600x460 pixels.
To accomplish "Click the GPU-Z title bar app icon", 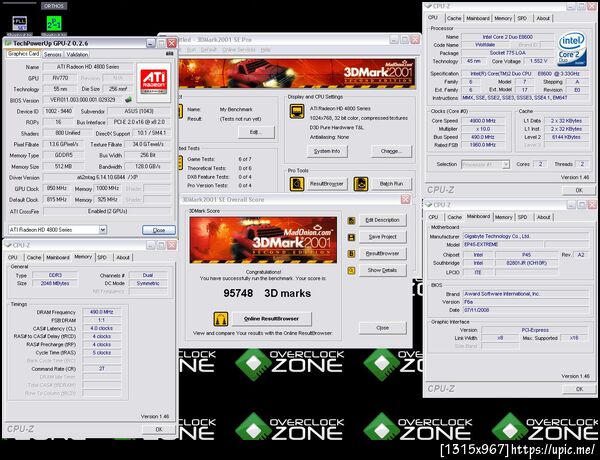I will coord(8,43).
